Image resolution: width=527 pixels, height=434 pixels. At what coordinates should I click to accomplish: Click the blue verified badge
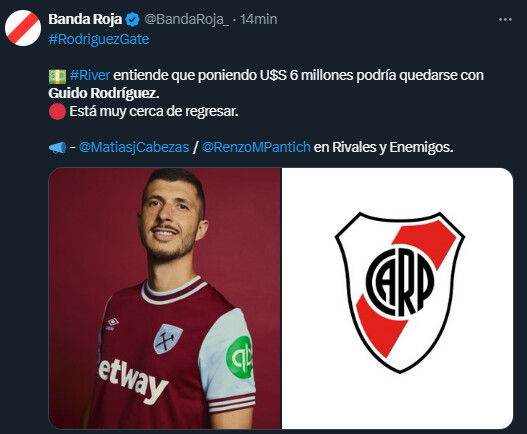point(132,19)
